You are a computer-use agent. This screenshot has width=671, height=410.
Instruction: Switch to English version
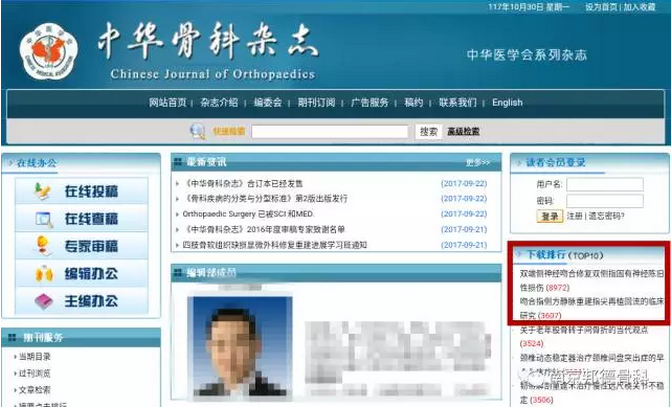(507, 103)
